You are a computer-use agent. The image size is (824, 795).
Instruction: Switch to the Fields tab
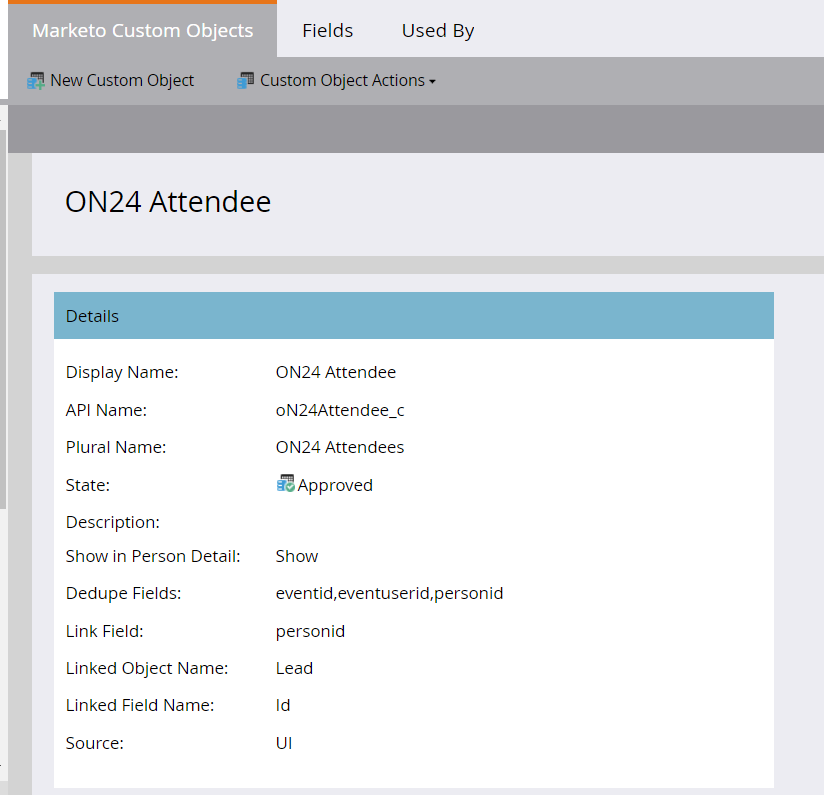pyautogui.click(x=327, y=30)
